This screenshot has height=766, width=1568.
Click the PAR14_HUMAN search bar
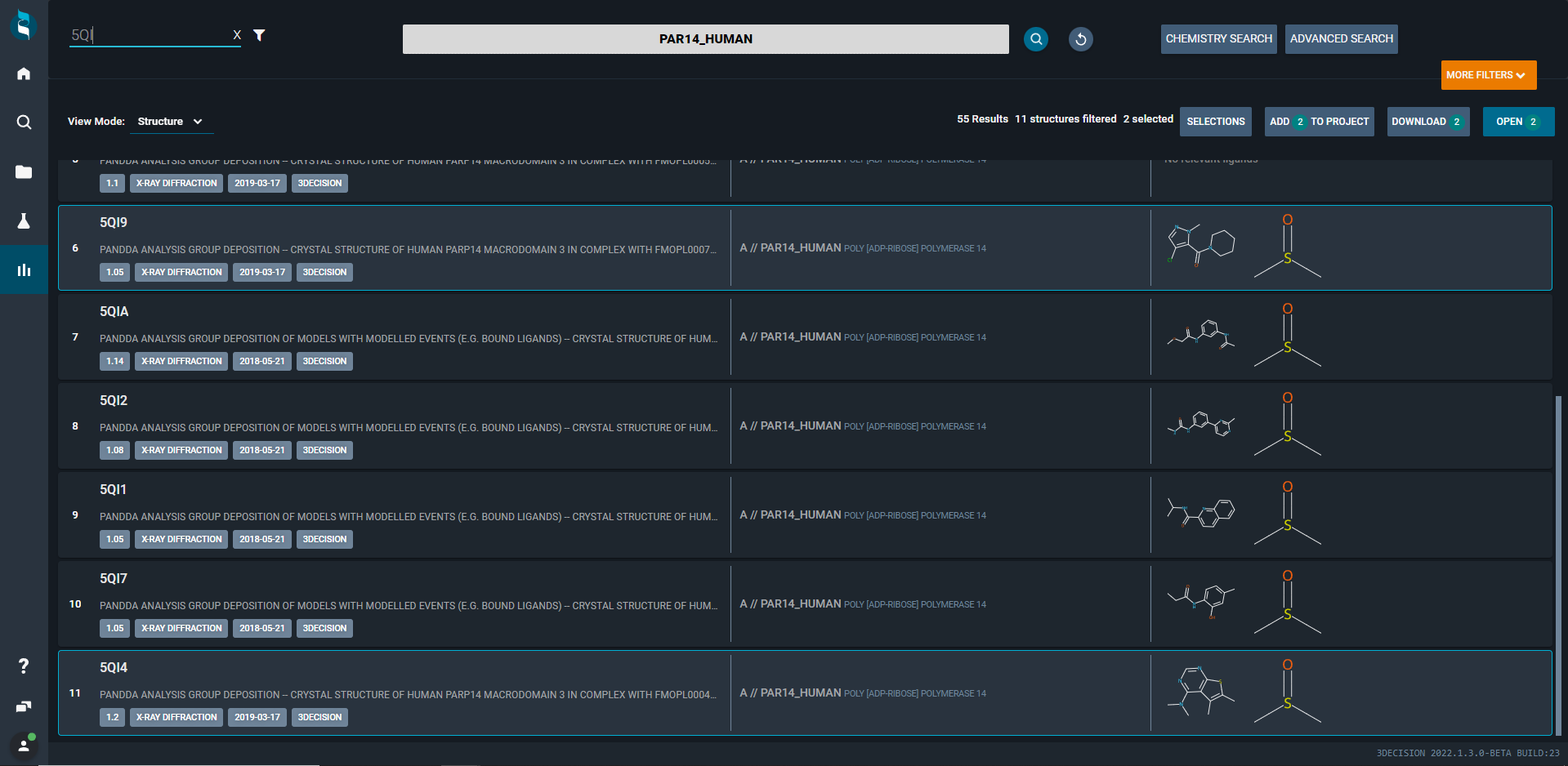[x=706, y=39]
